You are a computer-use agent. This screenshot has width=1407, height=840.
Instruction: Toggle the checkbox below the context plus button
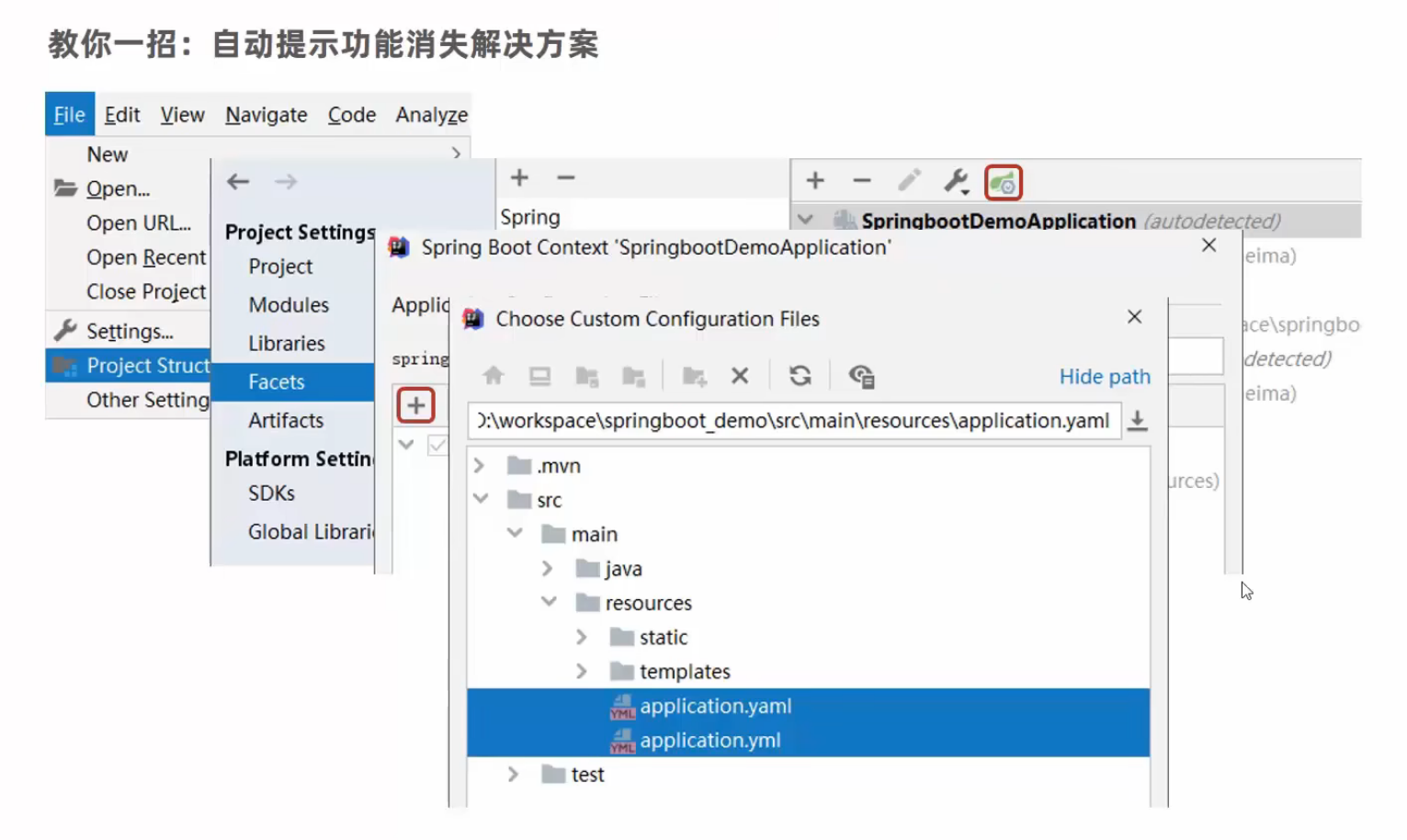(x=437, y=446)
